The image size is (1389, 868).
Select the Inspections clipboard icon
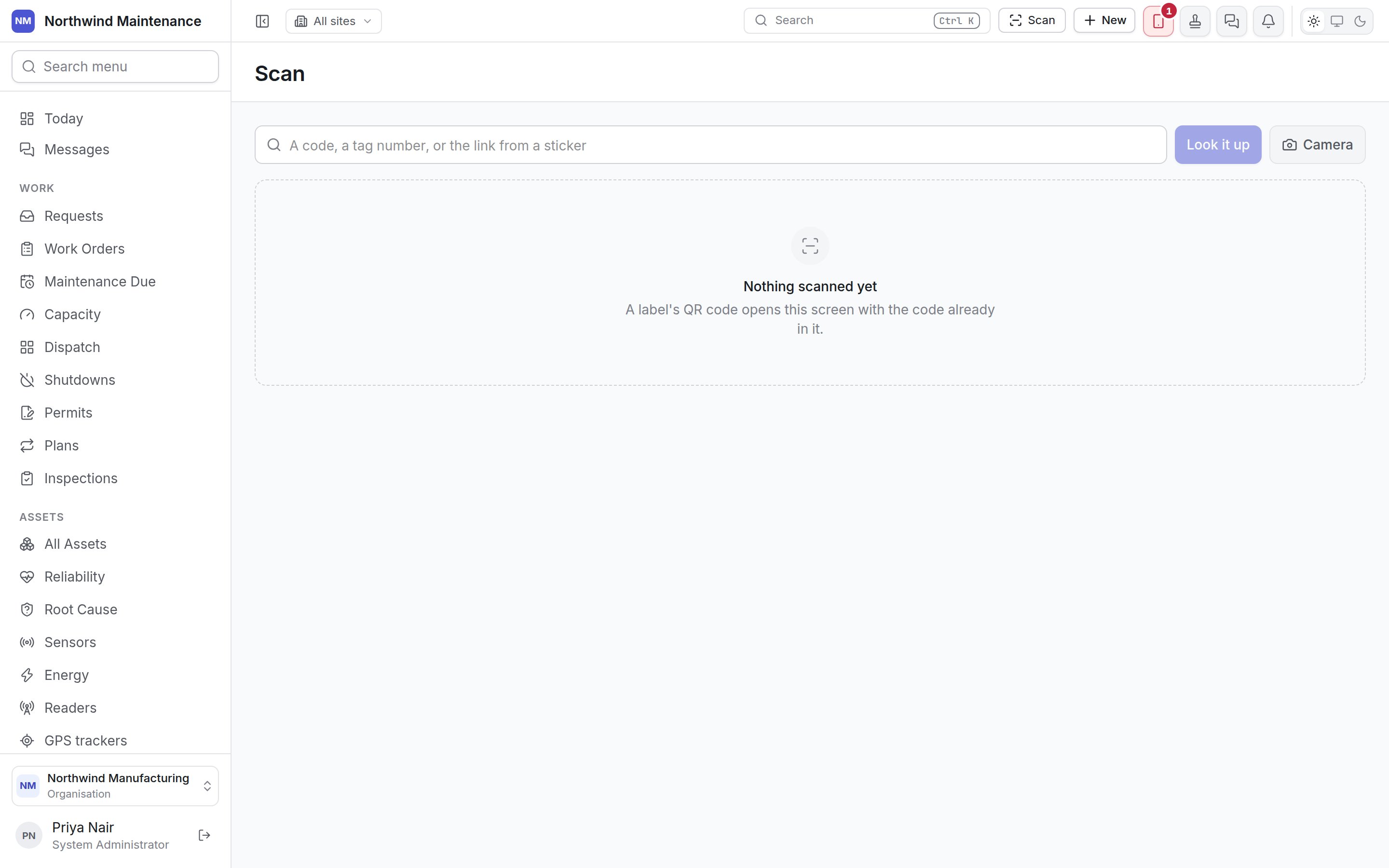tap(27, 478)
